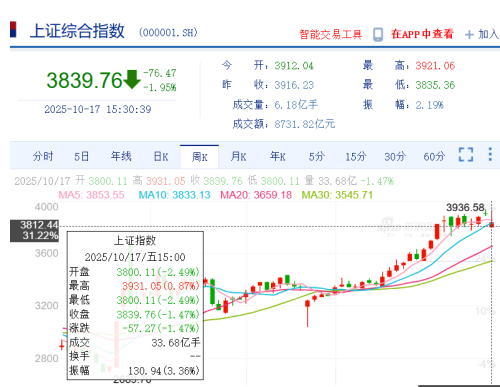Click the volume value 6.18亿手
This screenshot has width=500, height=387.
[296, 105]
